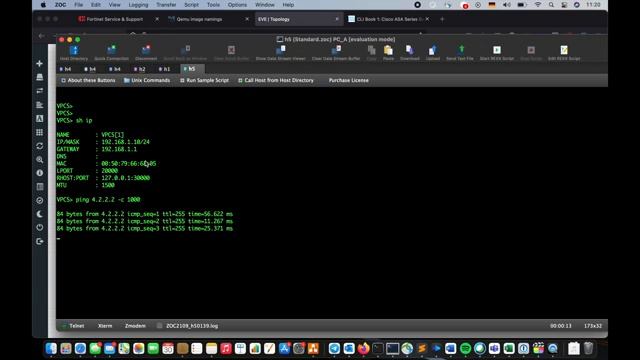Viewport: 640px width, 360px height.
Task: Switch to the h1 session tab
Action: click(165, 69)
